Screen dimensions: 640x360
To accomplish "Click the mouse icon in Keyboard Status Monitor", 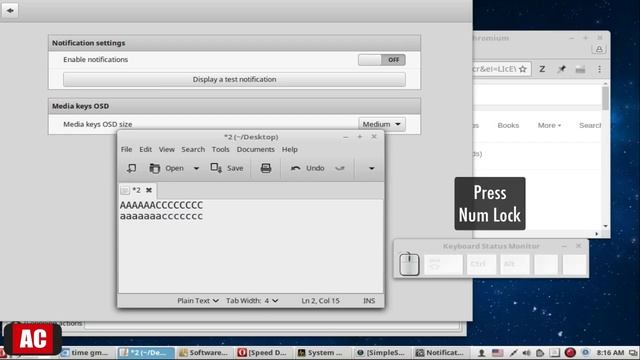I will tap(409, 264).
